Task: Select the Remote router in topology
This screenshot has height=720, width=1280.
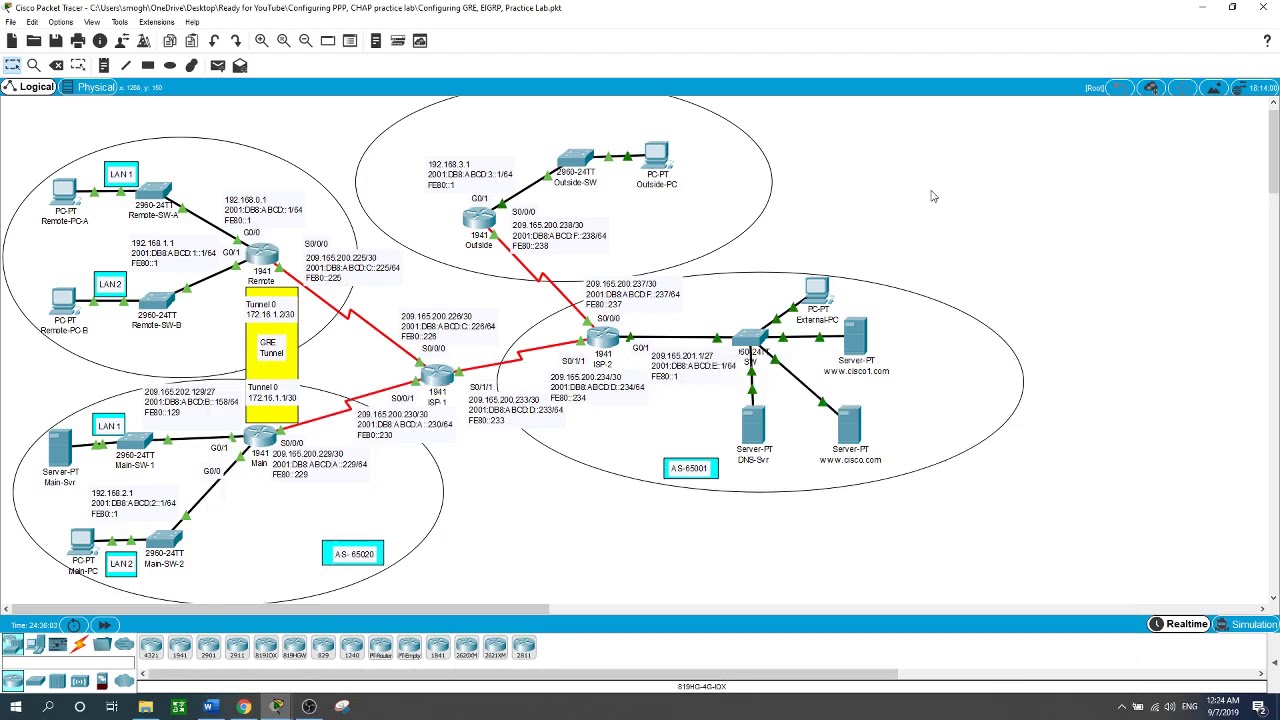Action: tap(262, 256)
